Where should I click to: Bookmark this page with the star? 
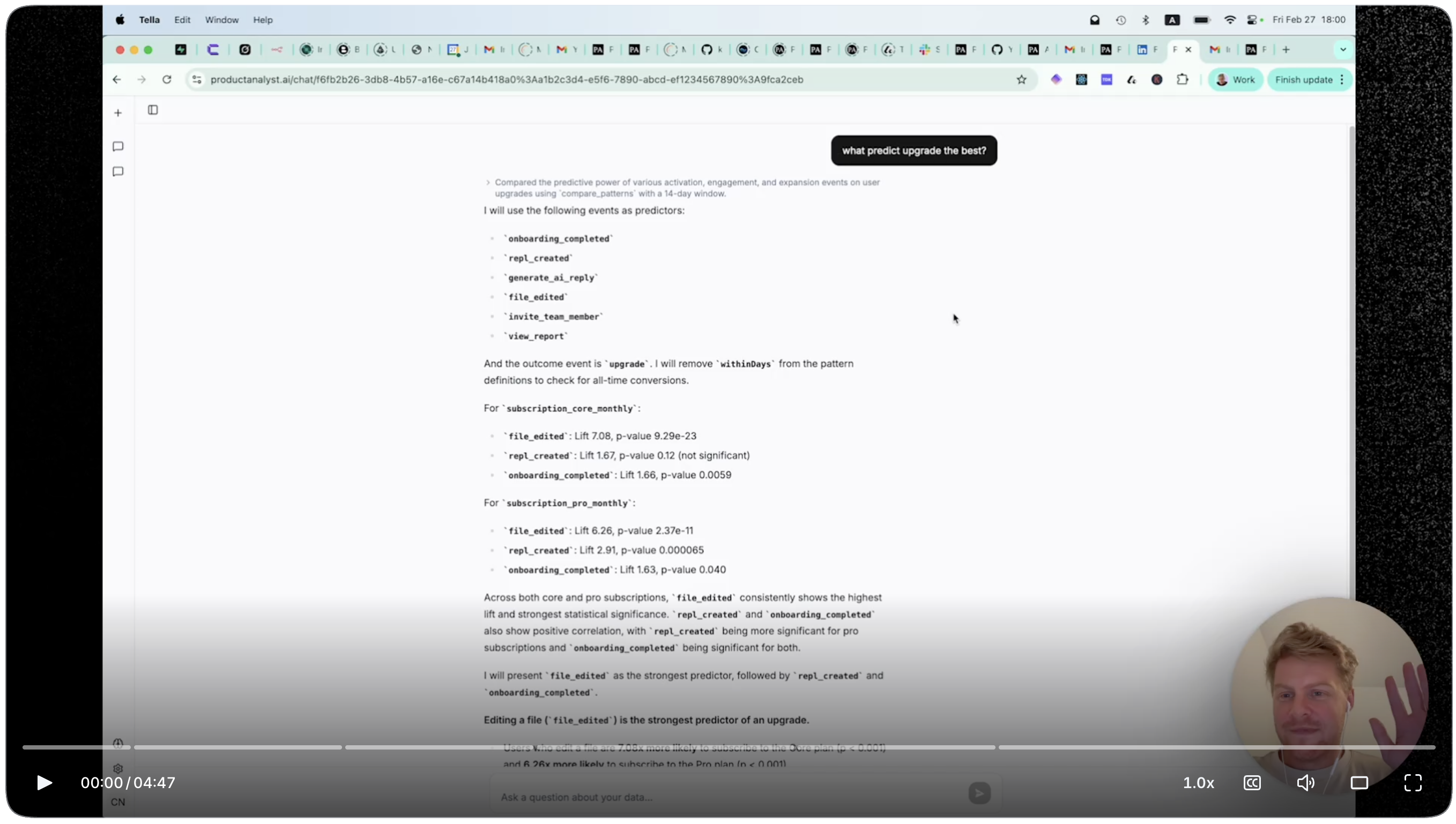click(1022, 79)
